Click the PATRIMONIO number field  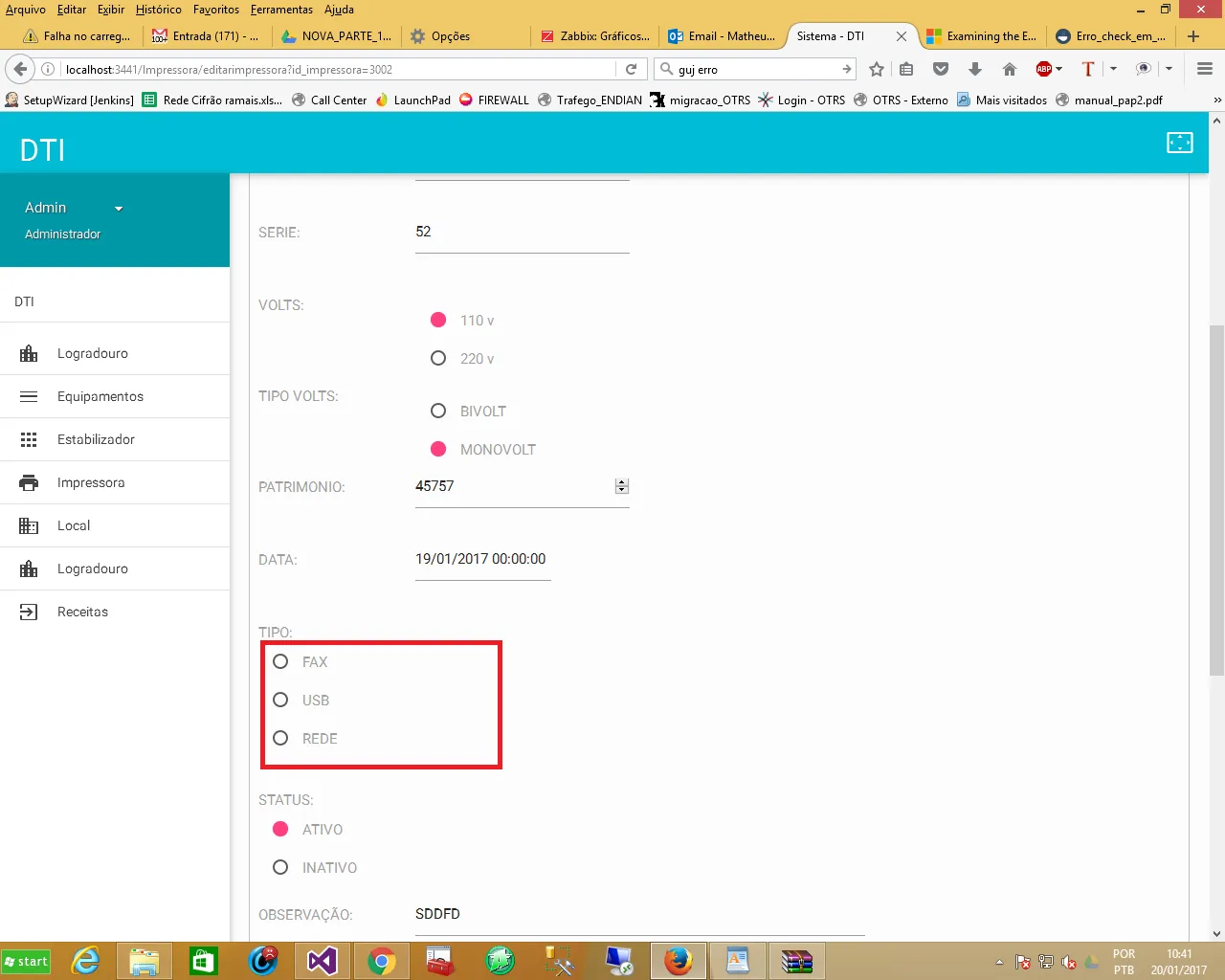click(512, 486)
